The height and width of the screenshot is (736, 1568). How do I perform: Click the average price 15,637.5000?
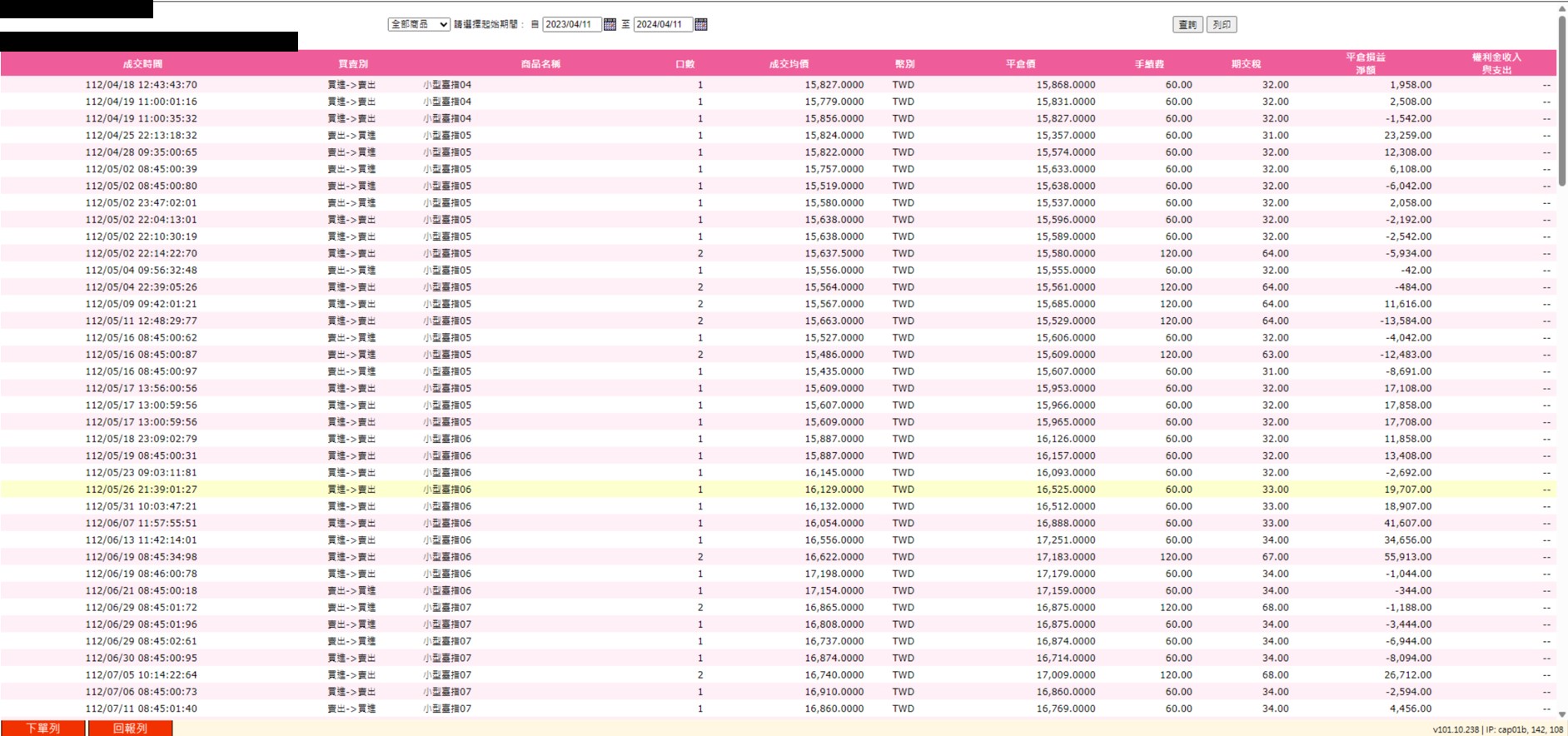(x=834, y=253)
